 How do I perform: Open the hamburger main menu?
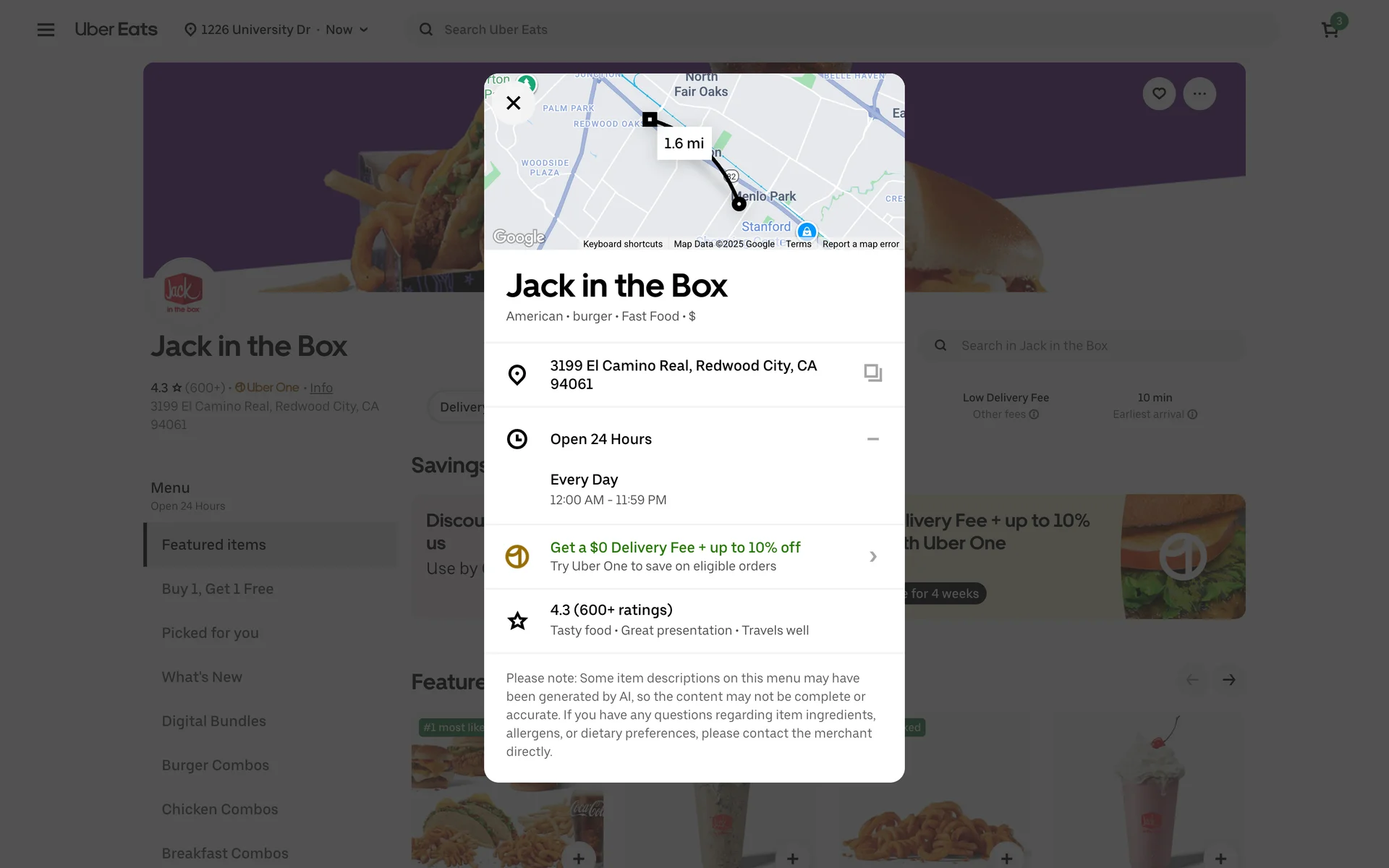[x=46, y=30]
